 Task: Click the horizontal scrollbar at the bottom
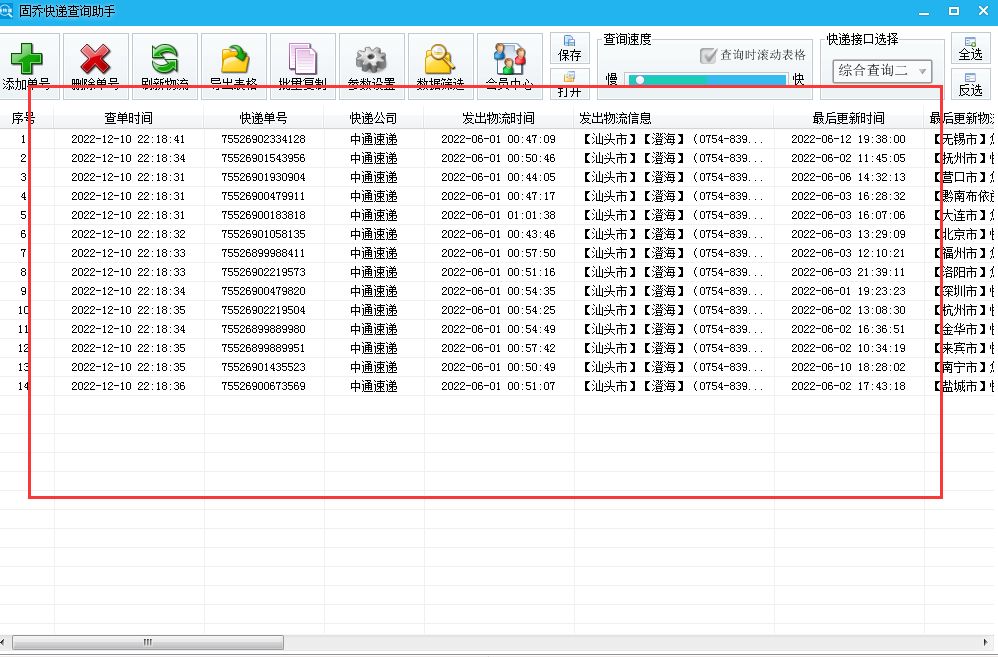(148, 641)
